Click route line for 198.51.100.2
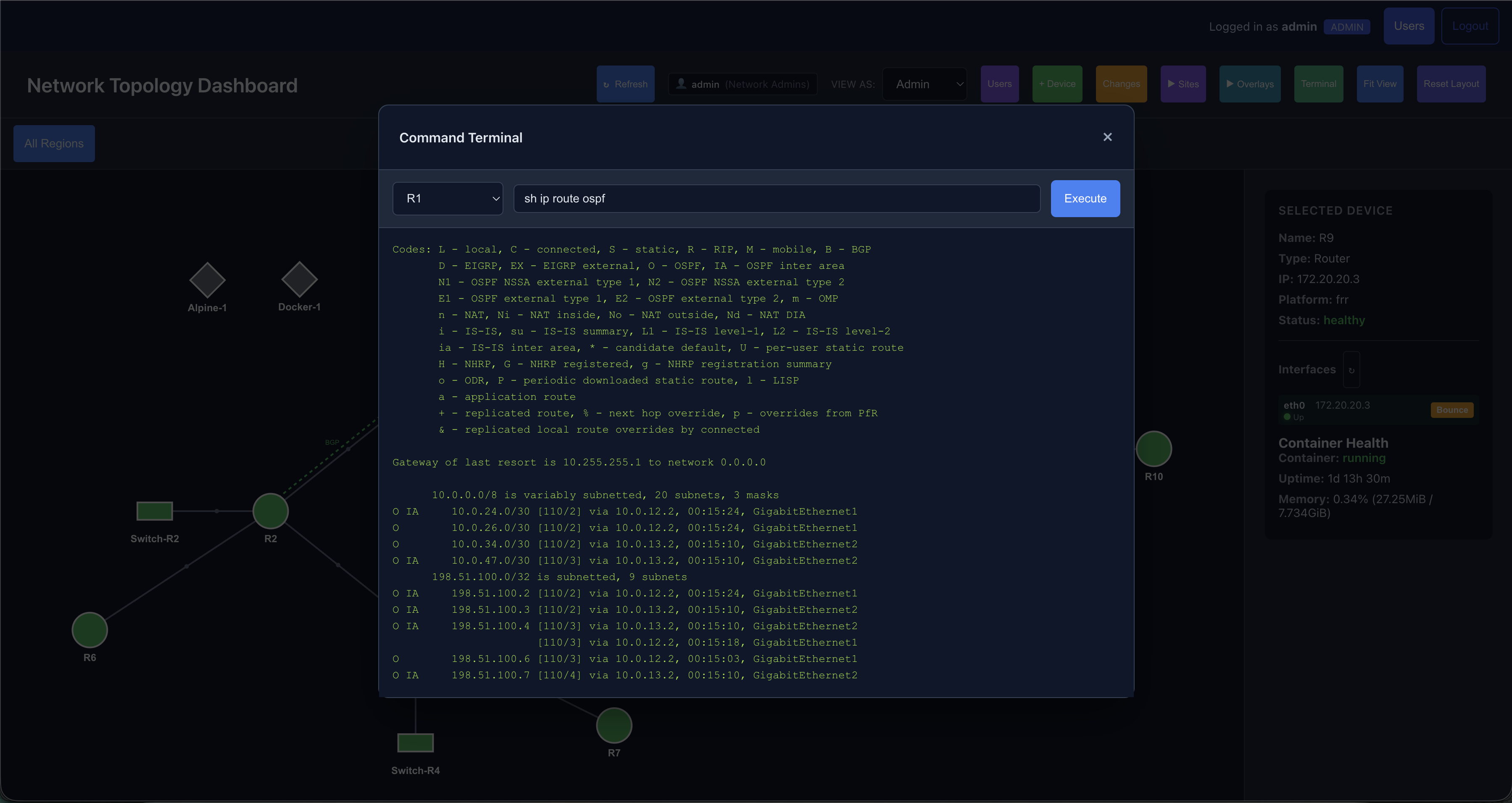The image size is (1512, 803). click(625, 593)
